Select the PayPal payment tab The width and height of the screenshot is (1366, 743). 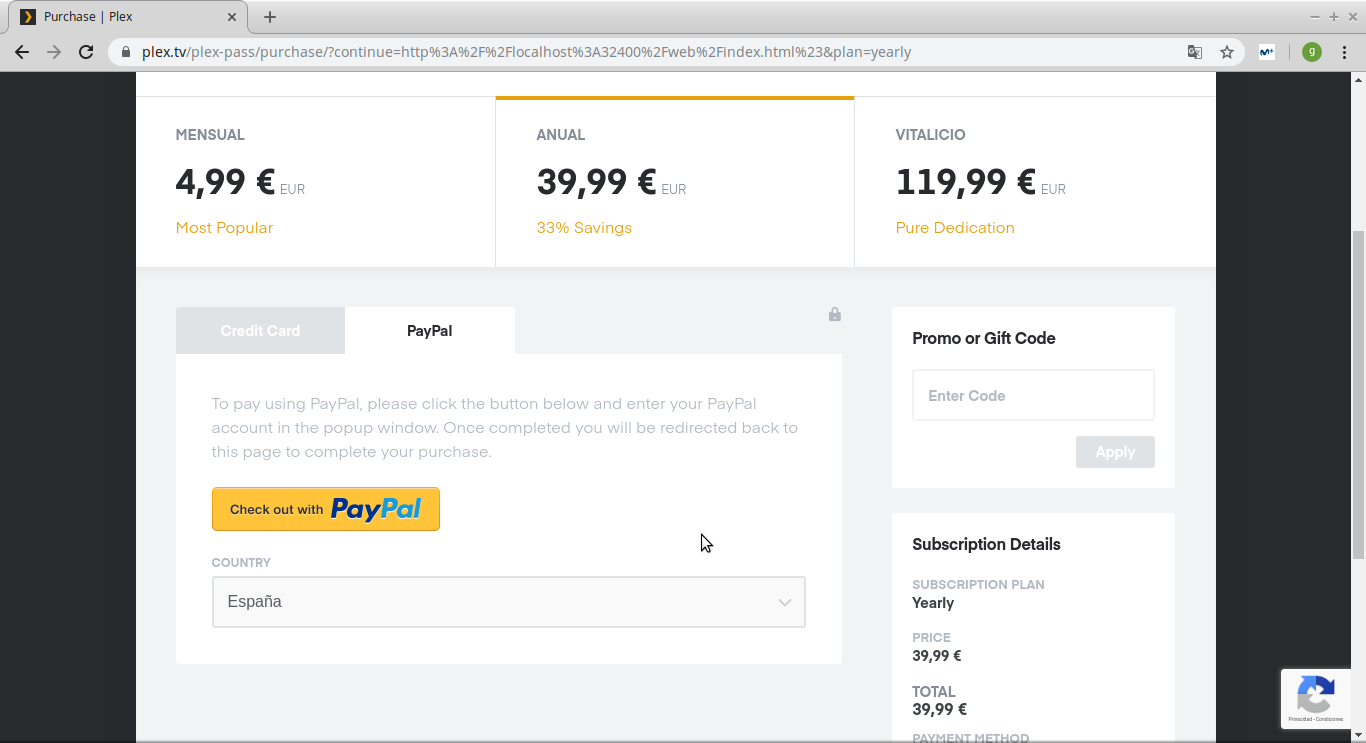click(430, 331)
